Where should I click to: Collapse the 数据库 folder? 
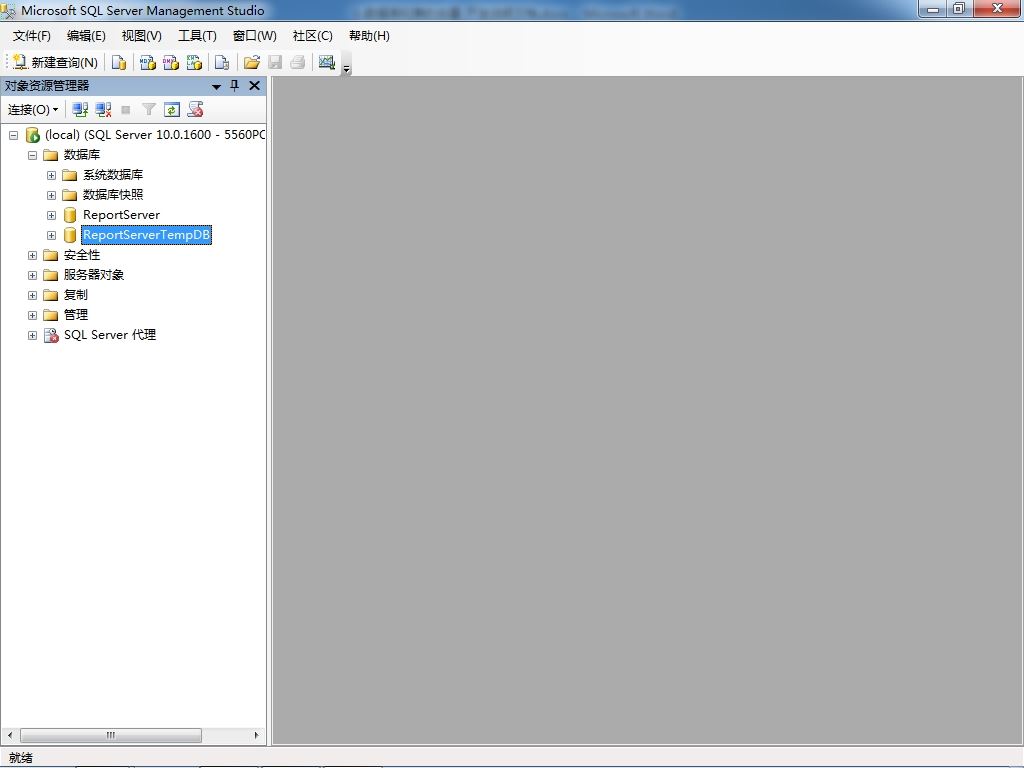[x=32, y=155]
